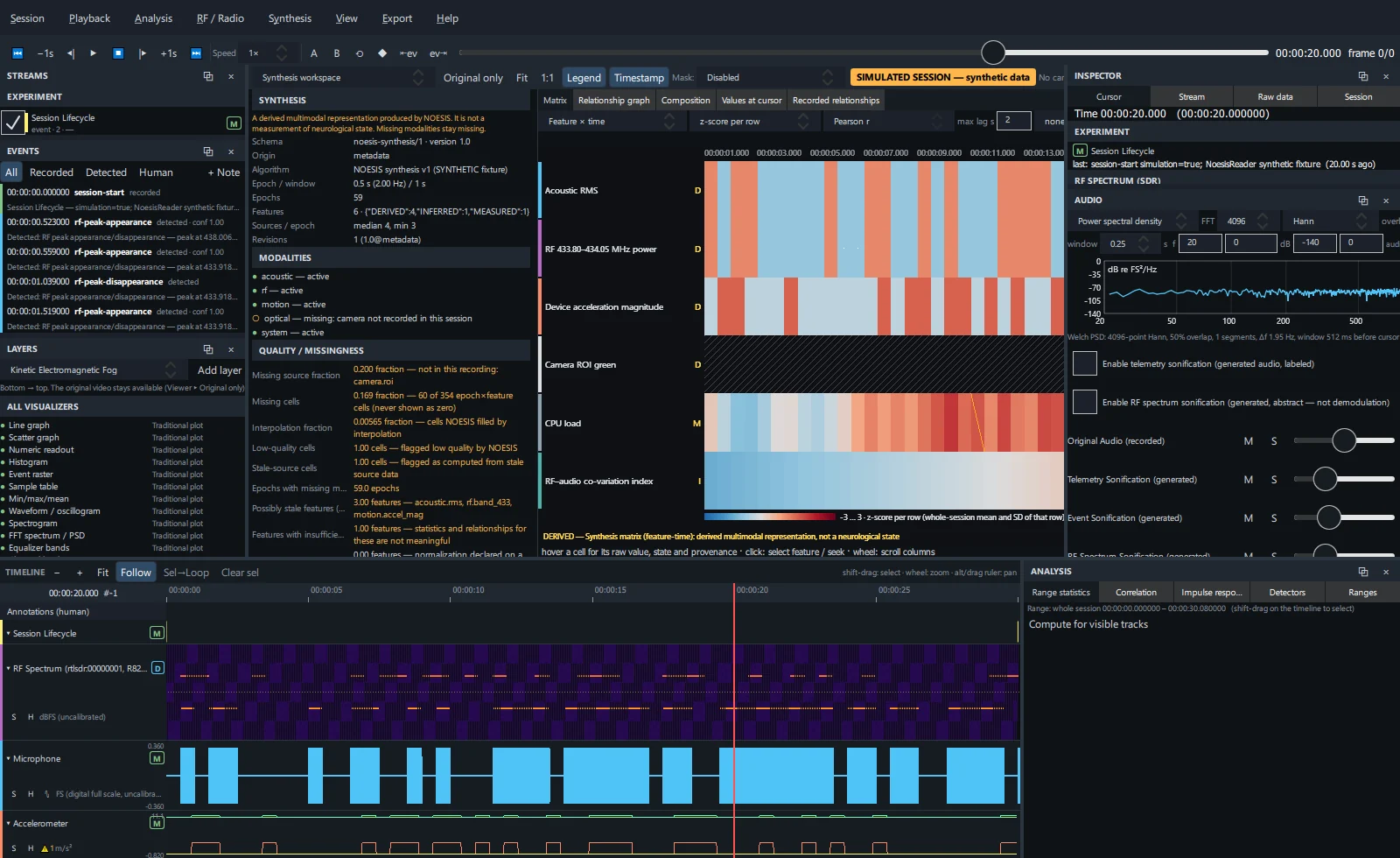
Task: Stop playback with the stop icon
Action: coord(118,53)
